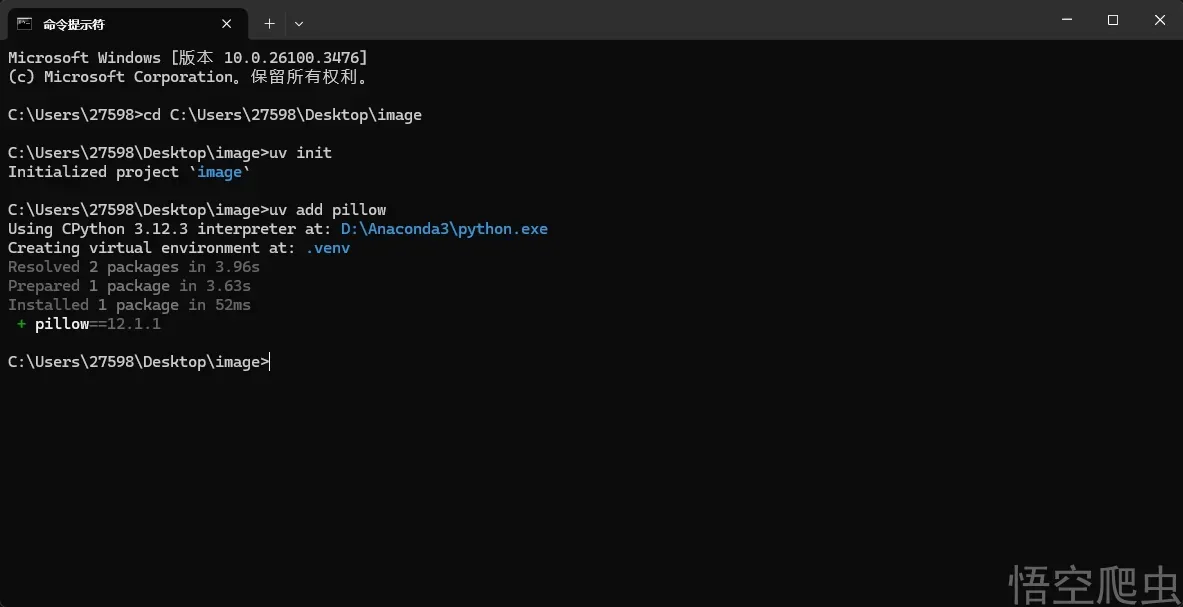Screen dimensions: 1183x607
Task: Click the blue .venv path text
Action: [328, 248]
